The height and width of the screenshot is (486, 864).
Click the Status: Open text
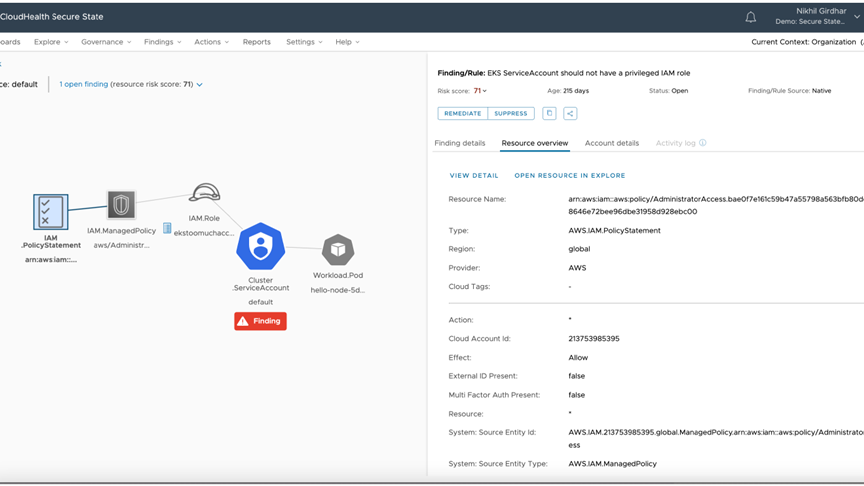[x=668, y=91]
